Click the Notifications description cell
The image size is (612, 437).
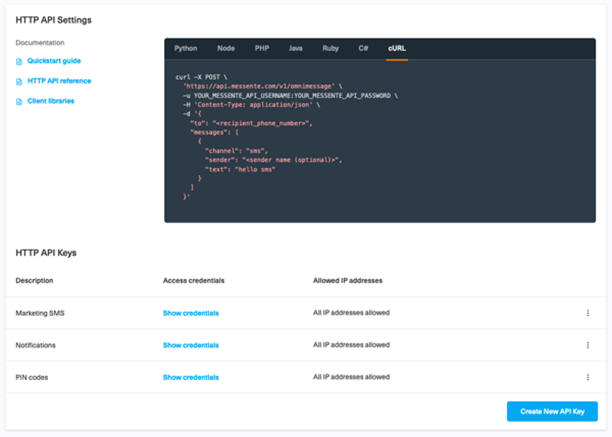coord(36,345)
